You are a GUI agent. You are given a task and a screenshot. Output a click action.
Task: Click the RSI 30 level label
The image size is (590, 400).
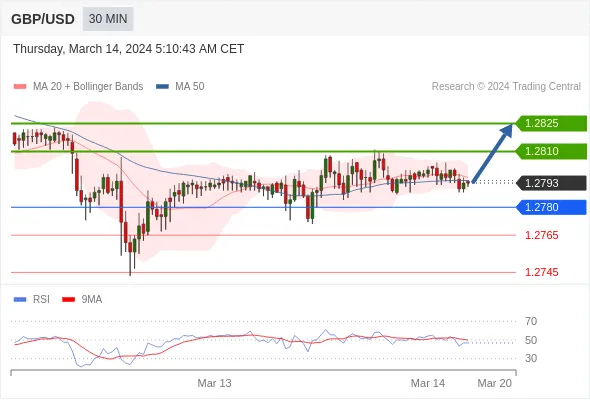(531, 358)
